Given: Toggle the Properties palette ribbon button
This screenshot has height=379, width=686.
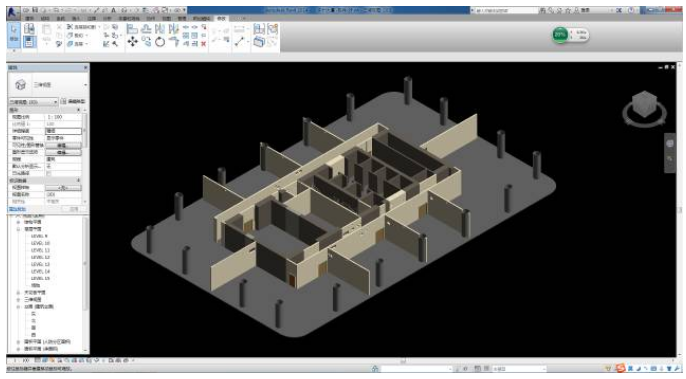Looking at the screenshot, I should pos(29,42).
